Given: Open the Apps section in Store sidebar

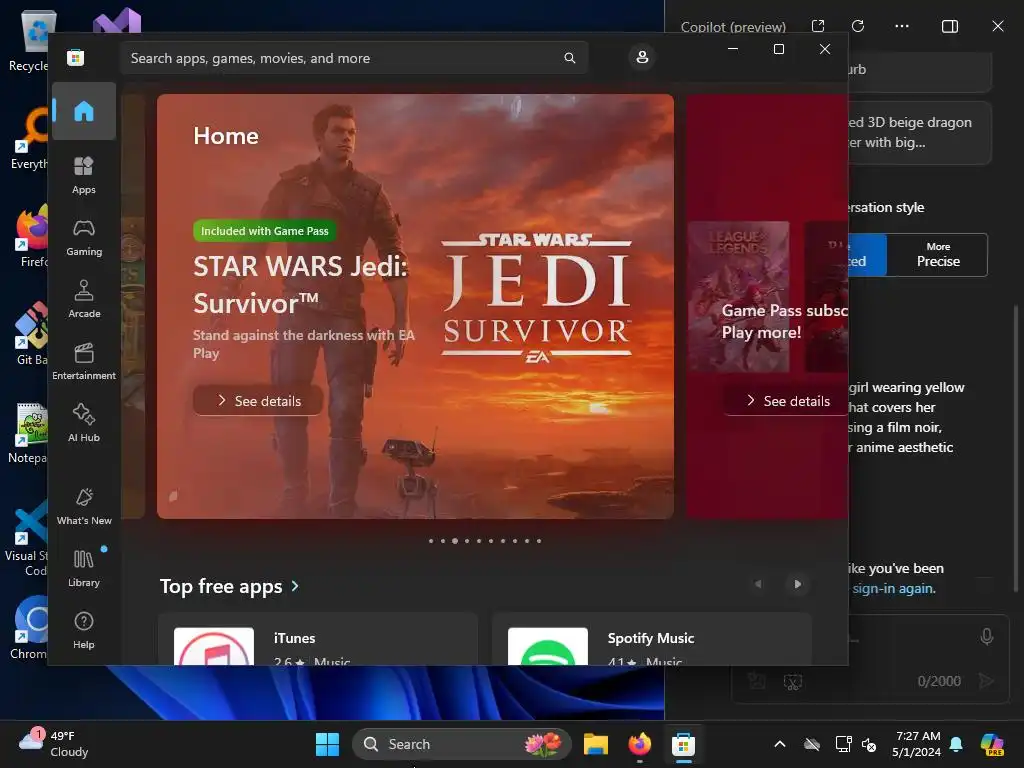Looking at the screenshot, I should (x=84, y=175).
